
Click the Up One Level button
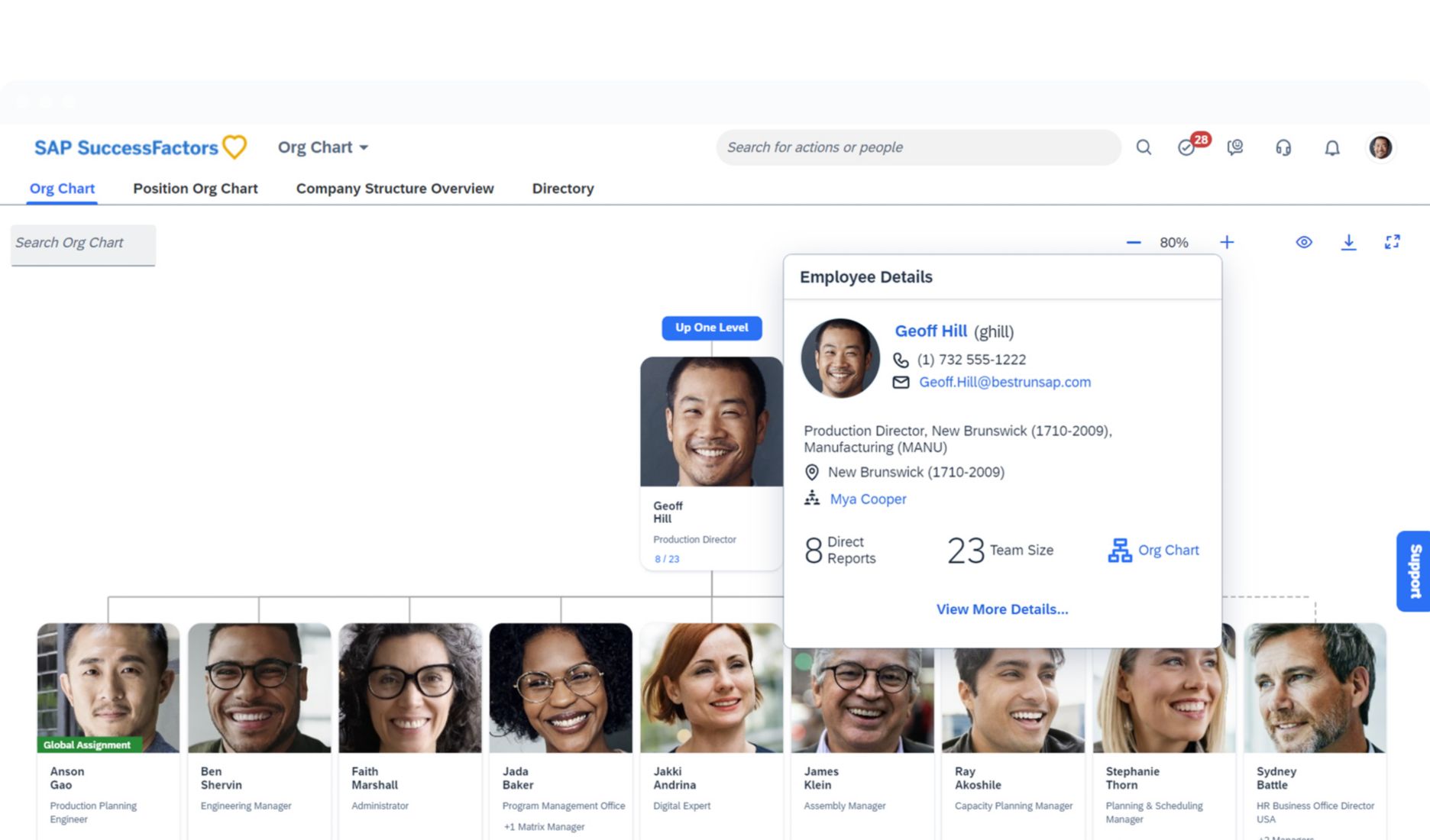[x=711, y=327]
